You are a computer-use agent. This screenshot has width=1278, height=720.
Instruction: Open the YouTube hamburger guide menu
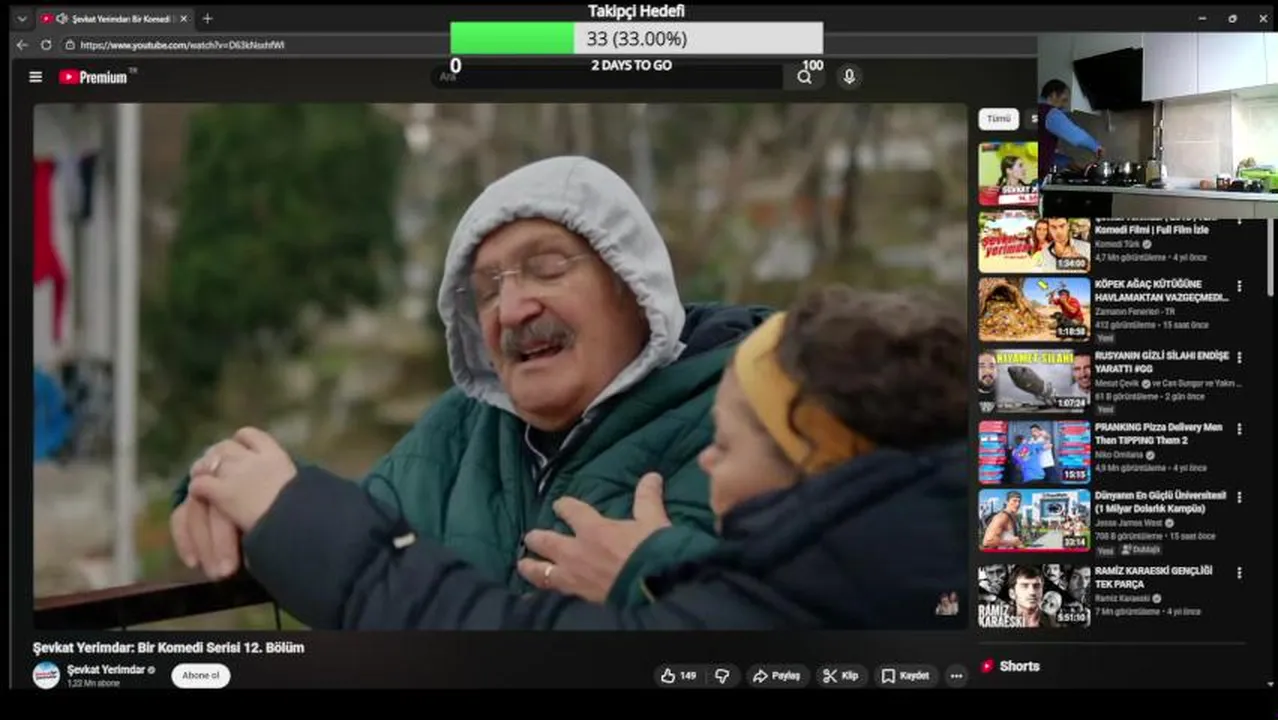35,77
